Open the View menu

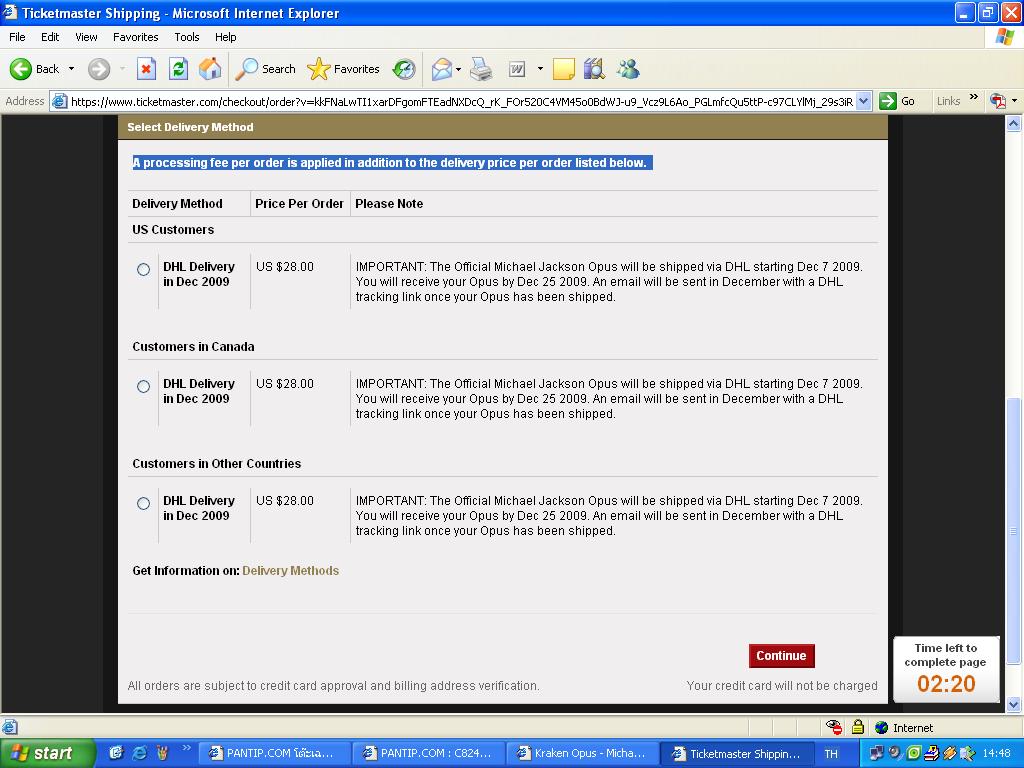click(x=86, y=37)
